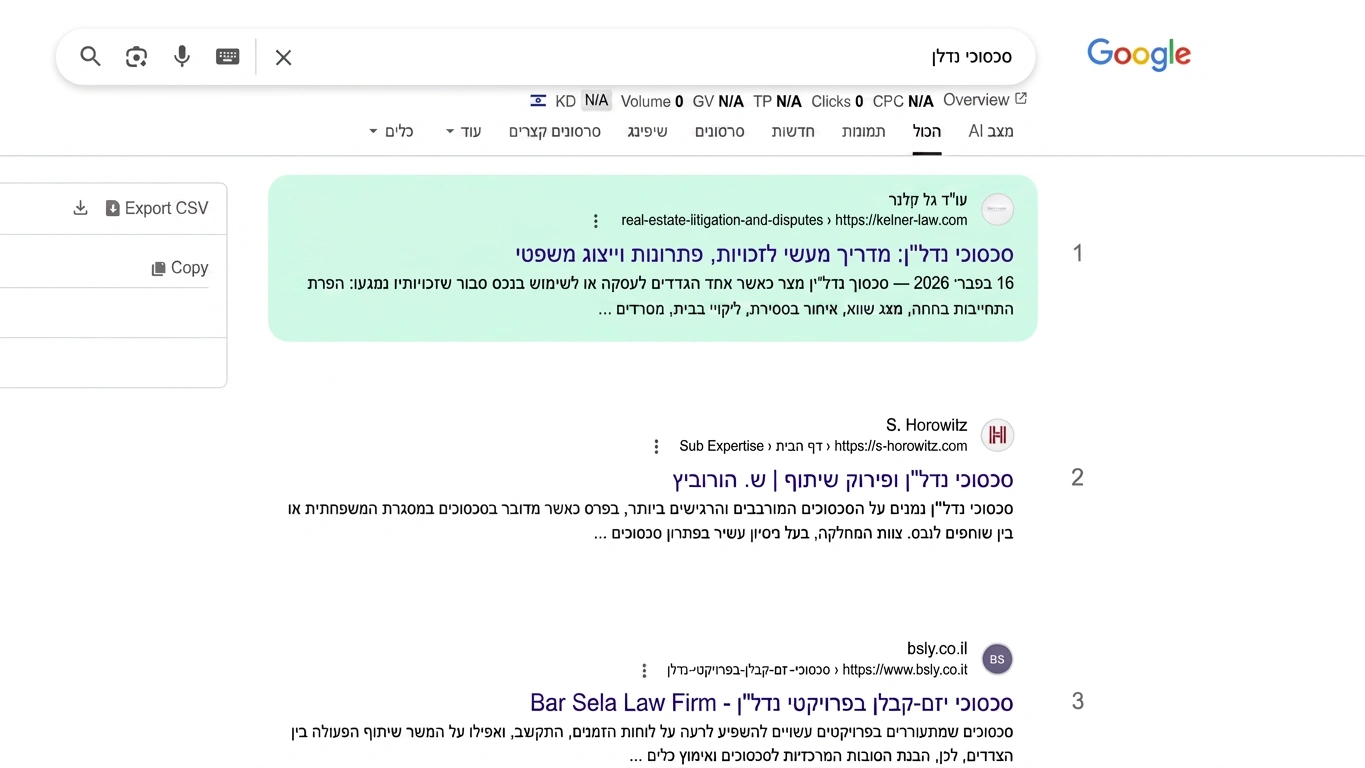This screenshot has height=768, width=1365.
Task: Click the עו"ד גל קלנר site name
Action: click(x=928, y=200)
